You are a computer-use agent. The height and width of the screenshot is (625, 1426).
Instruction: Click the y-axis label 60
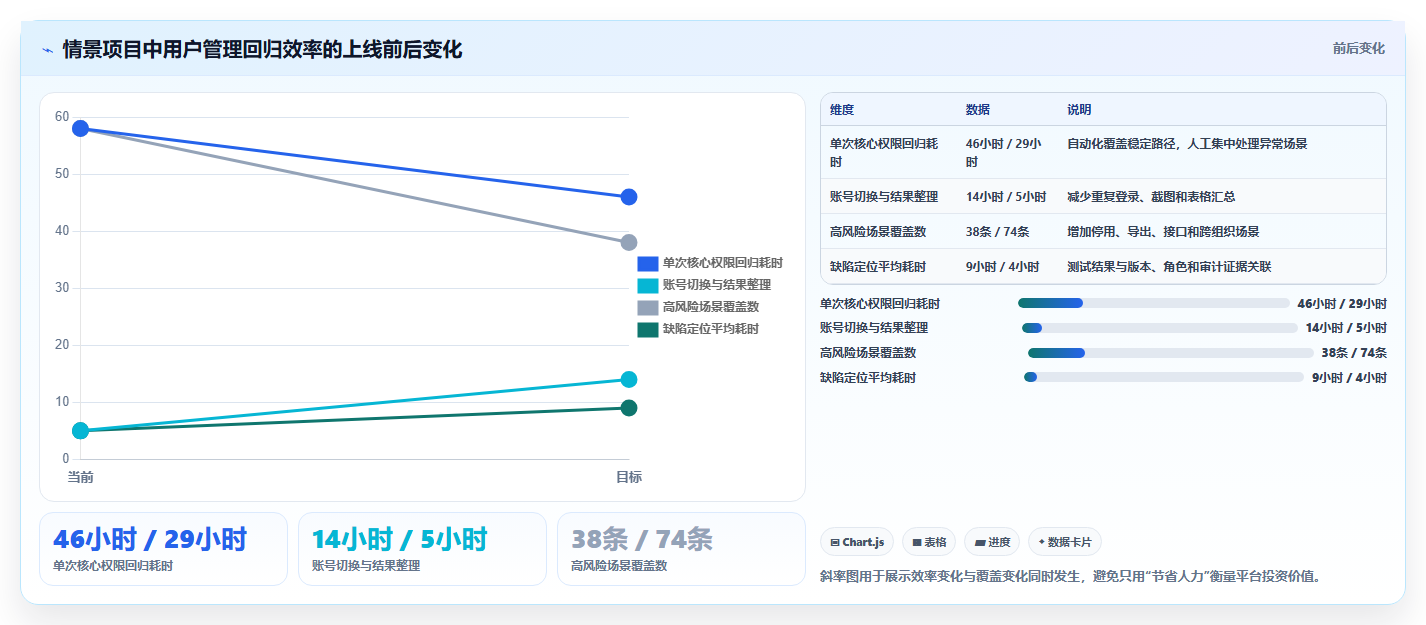[x=62, y=117]
